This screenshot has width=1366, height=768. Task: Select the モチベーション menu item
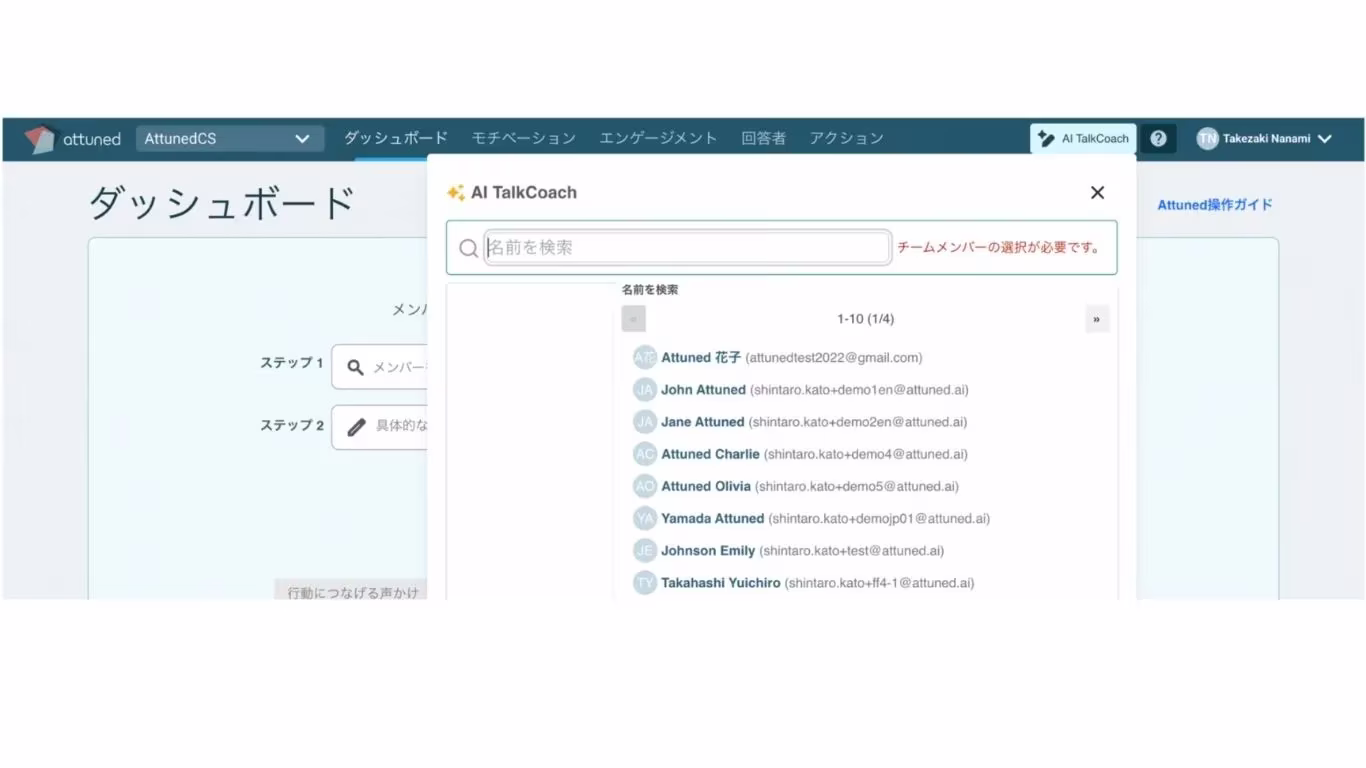tap(523, 138)
